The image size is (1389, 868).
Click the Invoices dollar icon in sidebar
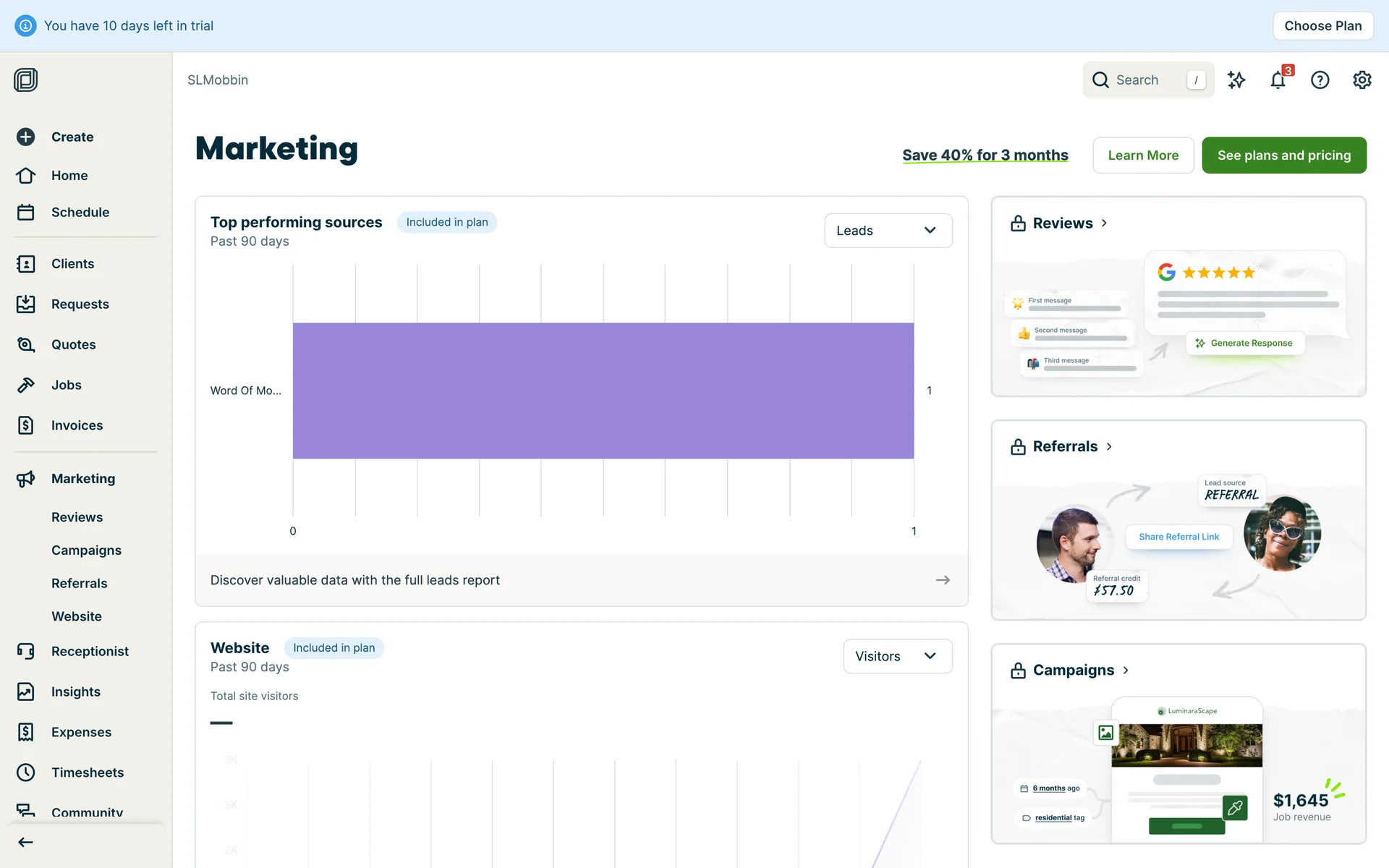[x=26, y=425]
